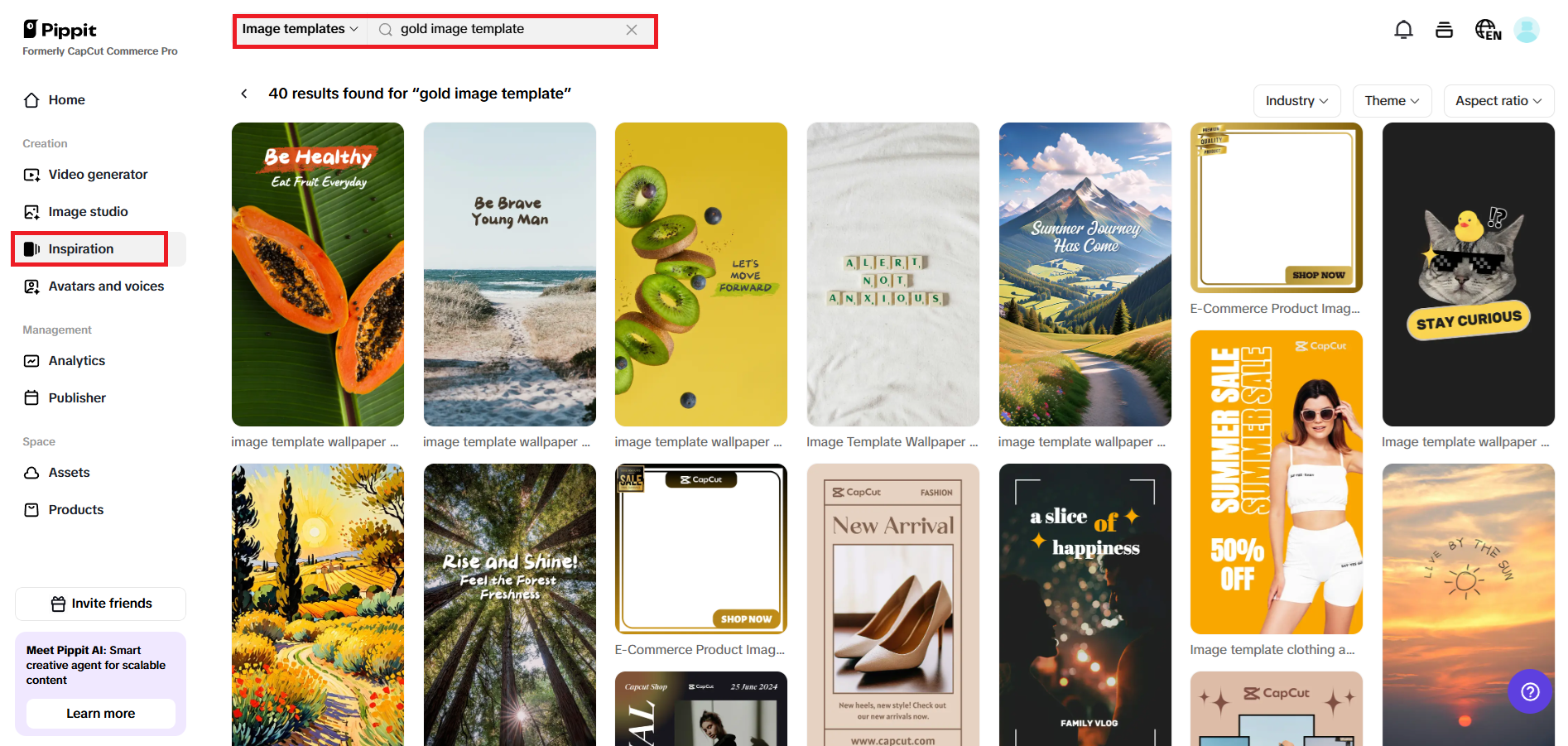This screenshot has width=1568, height=746.
Task: Change language via the globe EN icon
Action: tap(1488, 30)
